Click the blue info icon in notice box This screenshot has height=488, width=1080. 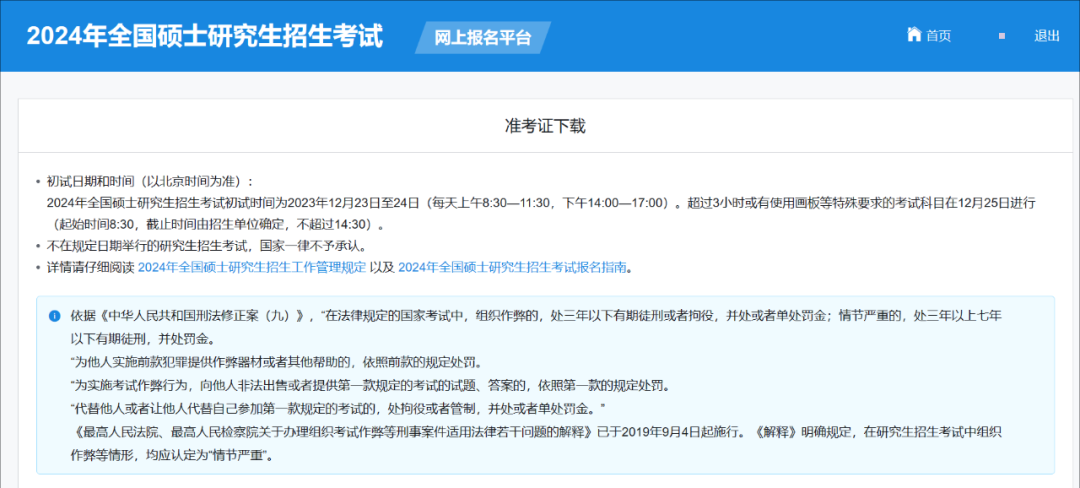[x=54, y=315]
